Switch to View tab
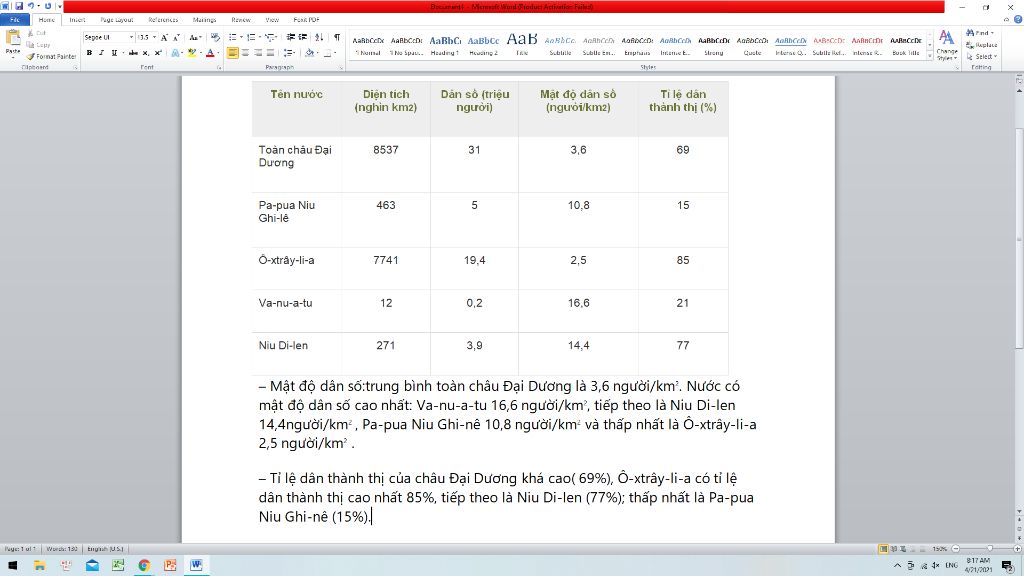Screen dimensions: 1024x576 tap(272, 20)
